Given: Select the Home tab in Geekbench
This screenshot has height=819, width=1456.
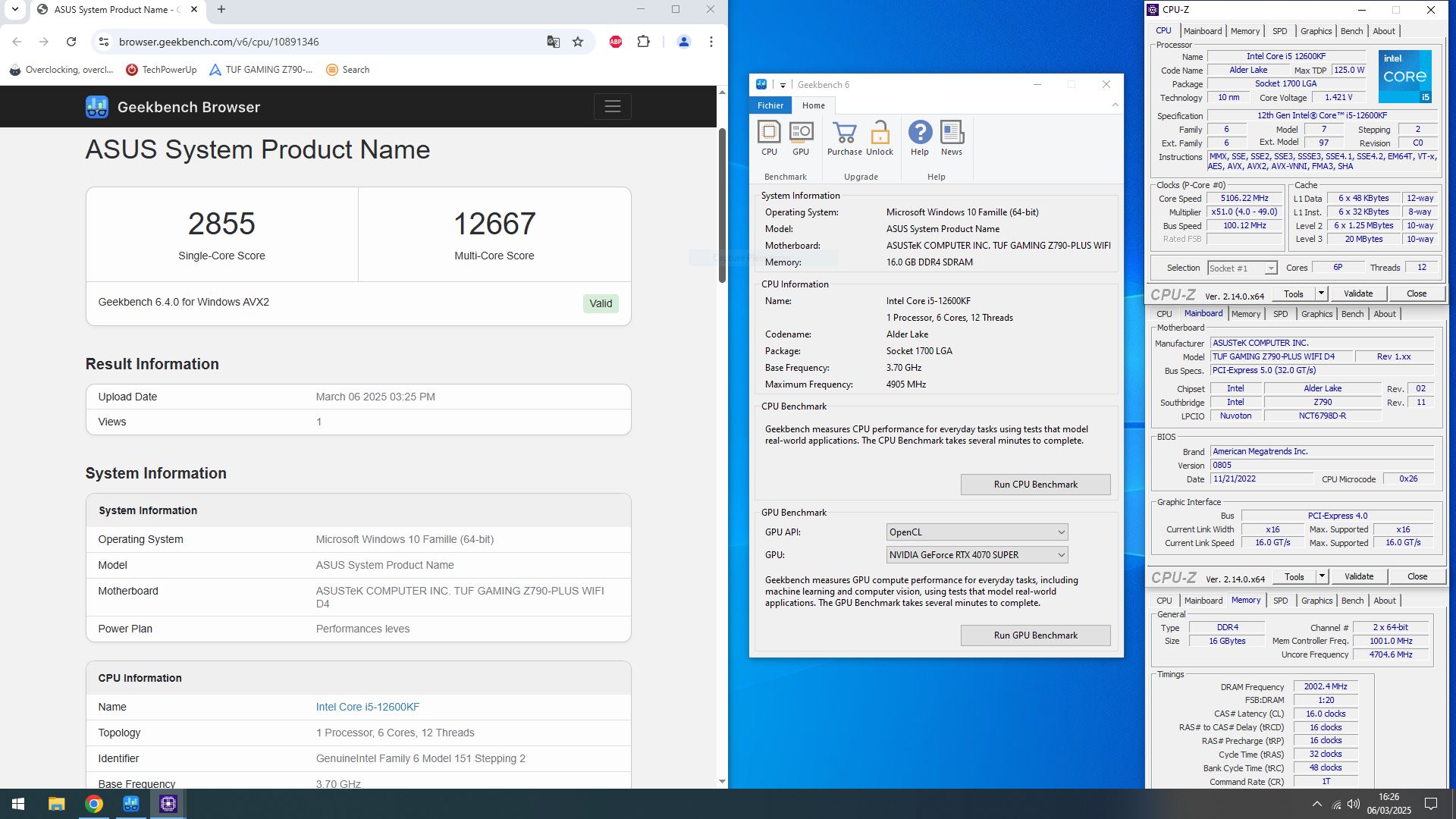Looking at the screenshot, I should 814,105.
